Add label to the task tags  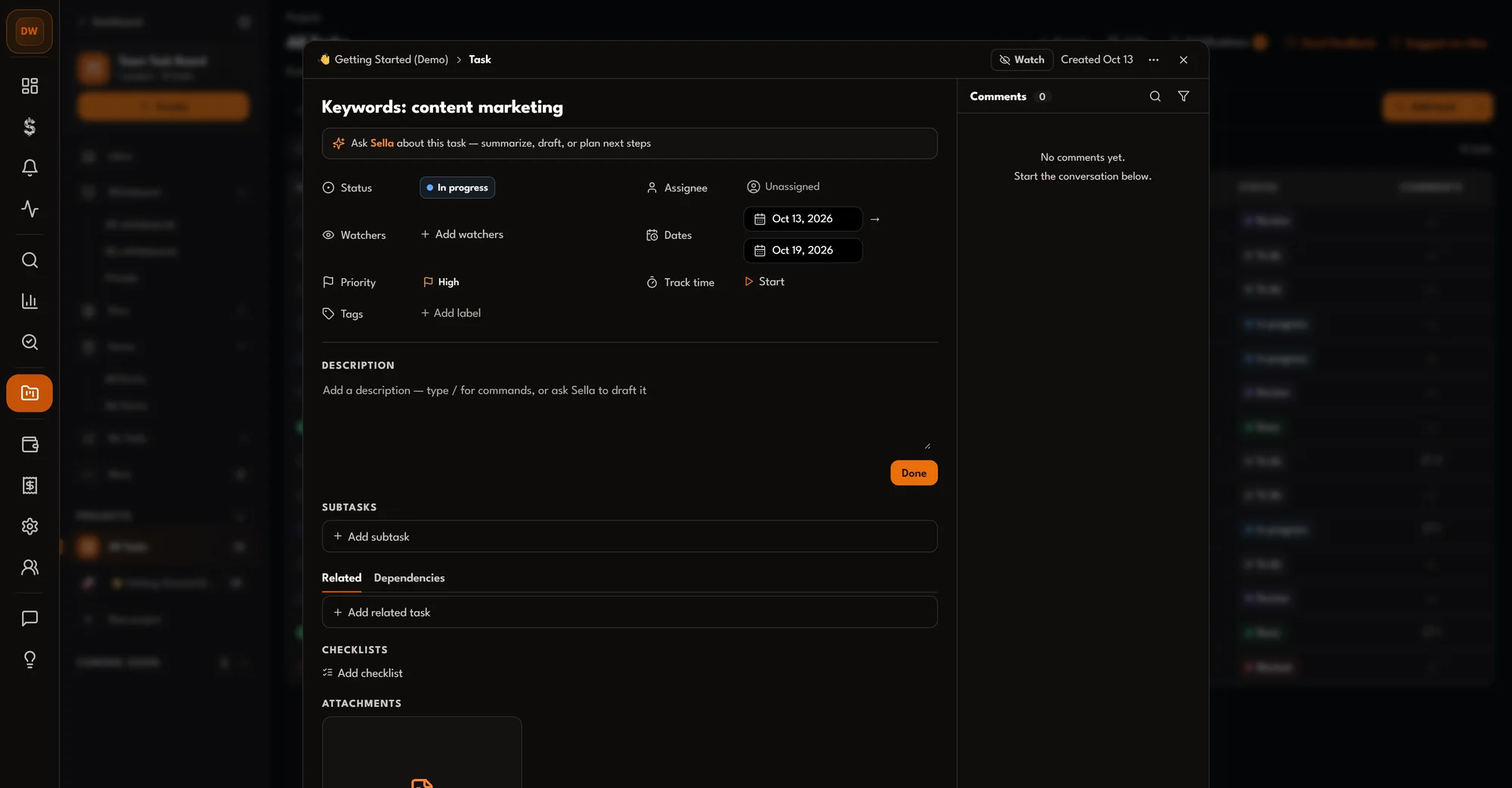(x=451, y=313)
